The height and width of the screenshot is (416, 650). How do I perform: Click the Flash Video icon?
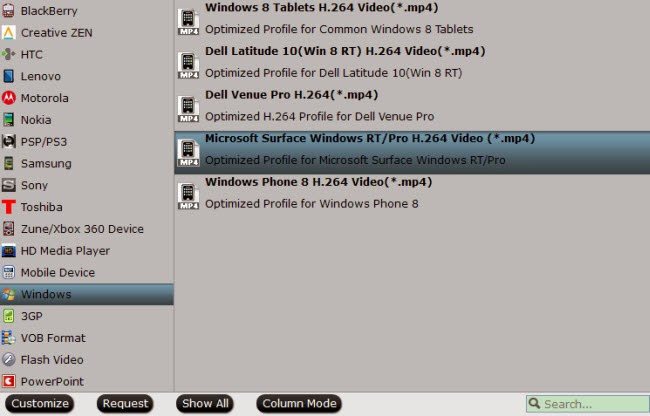point(8,360)
